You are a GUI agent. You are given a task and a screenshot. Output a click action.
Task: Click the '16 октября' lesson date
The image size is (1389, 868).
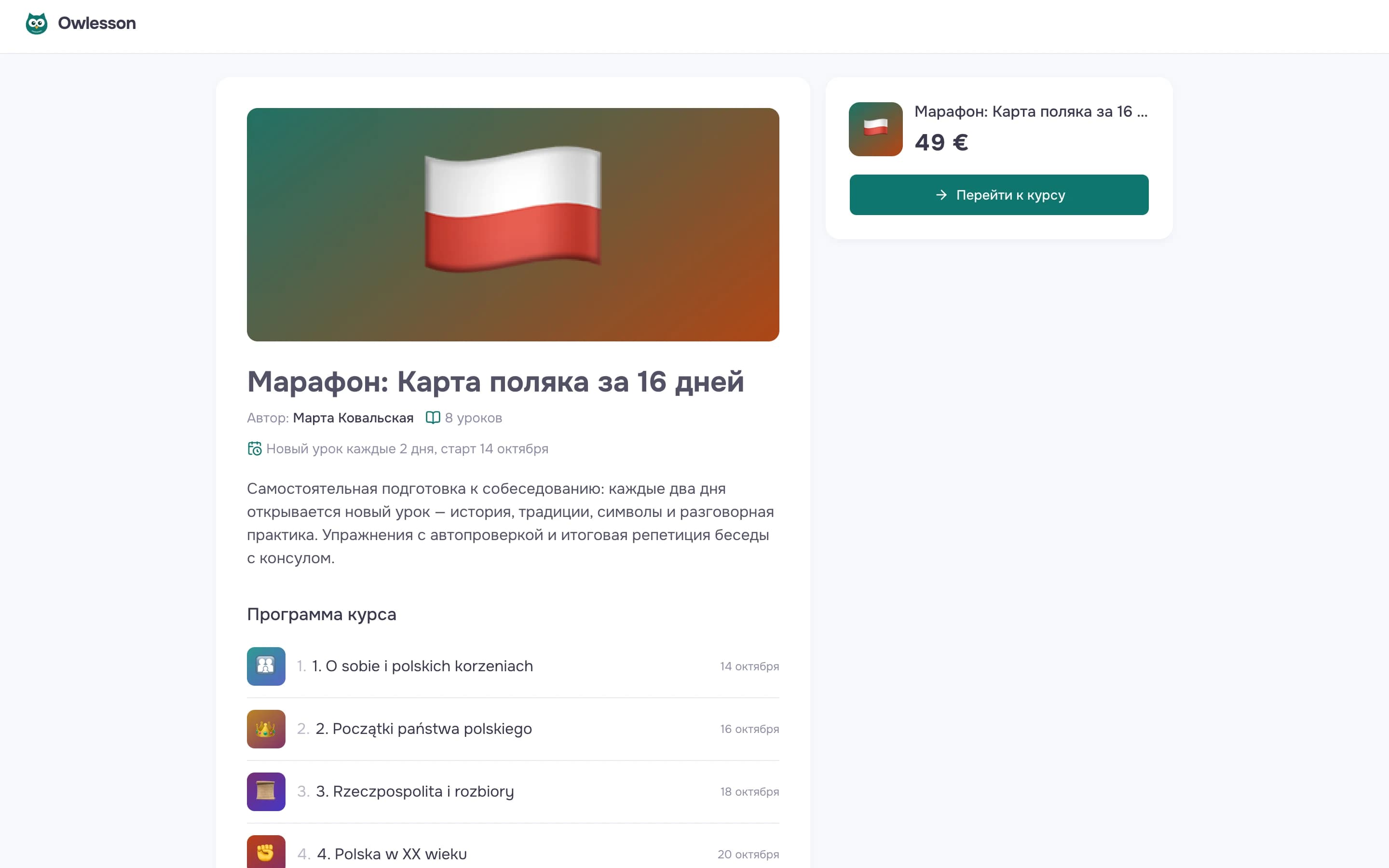pyautogui.click(x=749, y=729)
